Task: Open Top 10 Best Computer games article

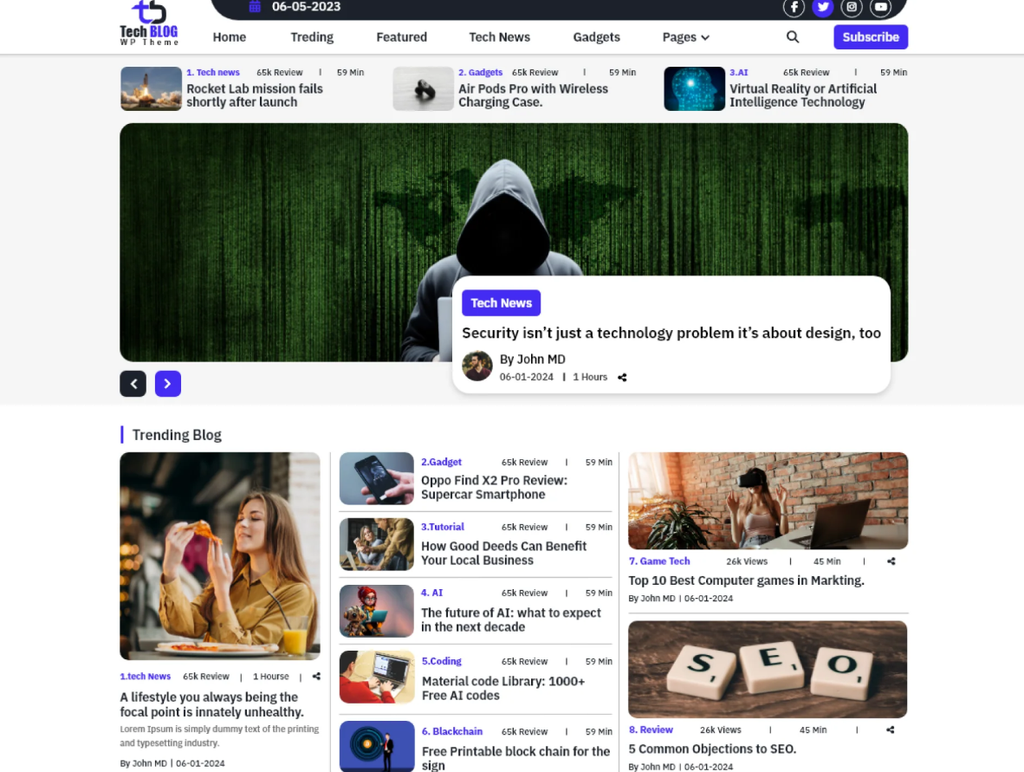Action: [746, 581]
